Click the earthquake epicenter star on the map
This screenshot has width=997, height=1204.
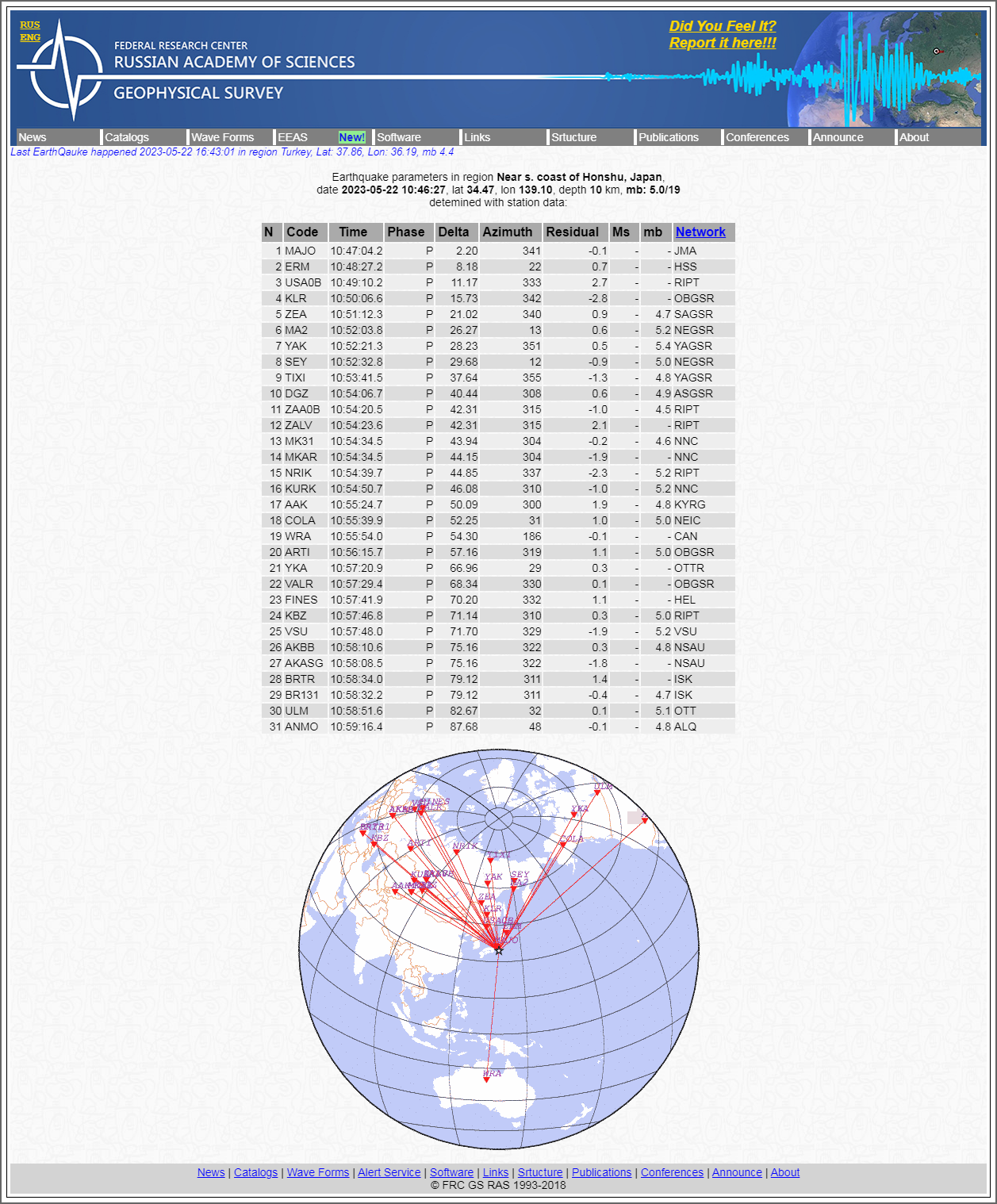(x=498, y=951)
